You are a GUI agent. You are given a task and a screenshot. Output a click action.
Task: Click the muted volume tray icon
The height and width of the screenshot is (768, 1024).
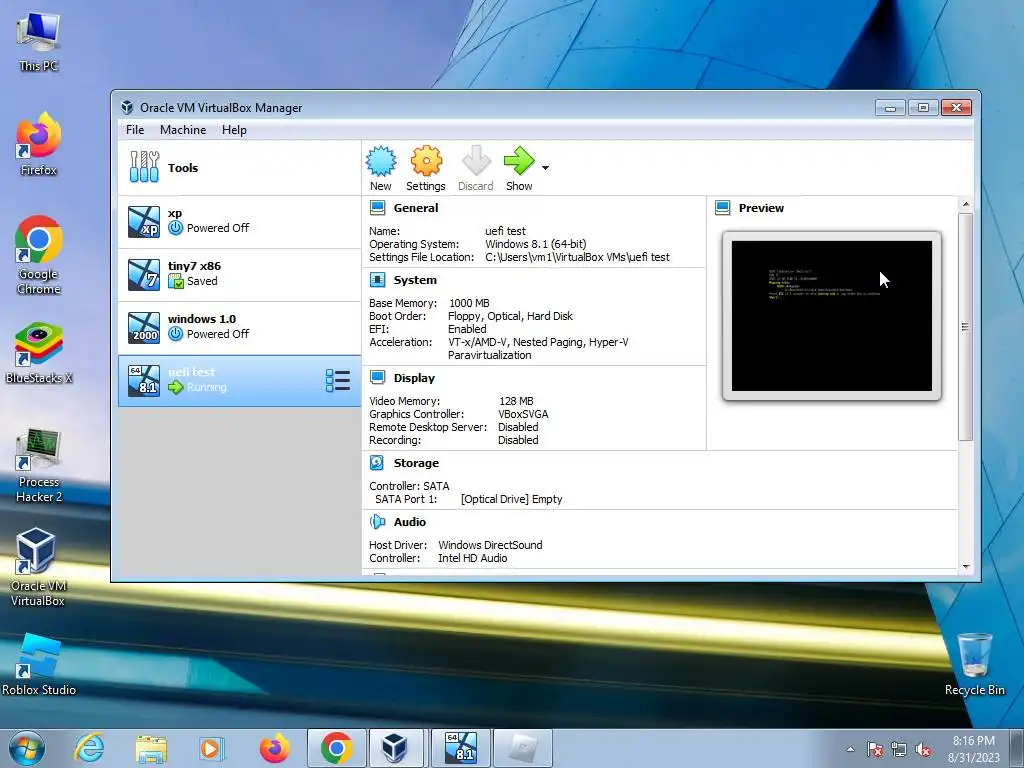click(923, 749)
